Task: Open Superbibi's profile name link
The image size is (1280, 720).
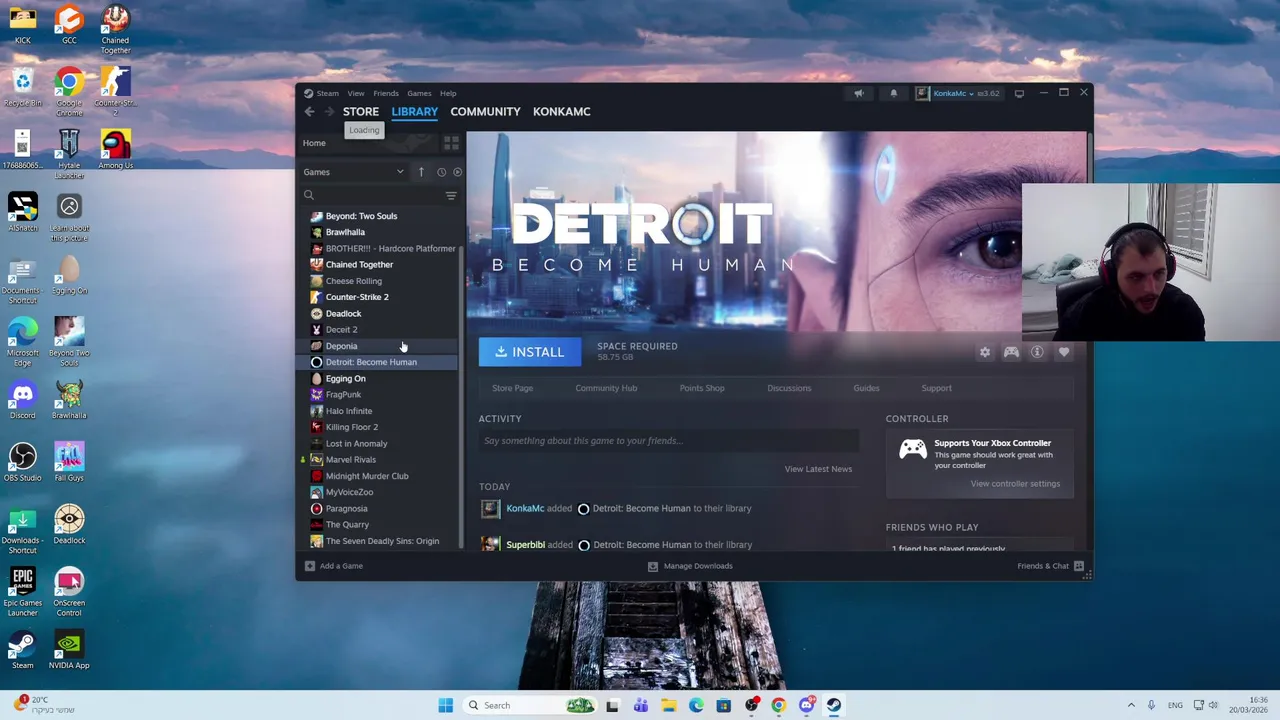Action: point(525,545)
